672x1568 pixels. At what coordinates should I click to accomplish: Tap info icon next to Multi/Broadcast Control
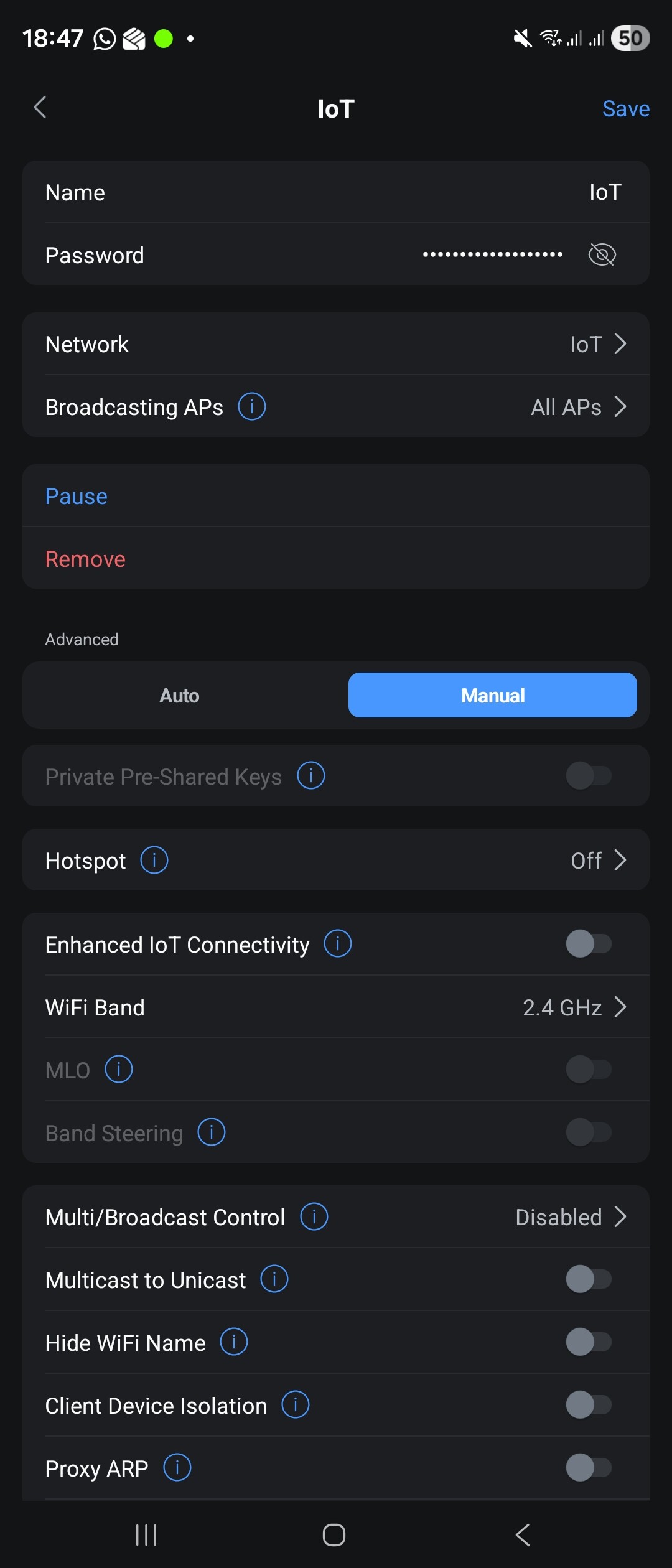[314, 1216]
